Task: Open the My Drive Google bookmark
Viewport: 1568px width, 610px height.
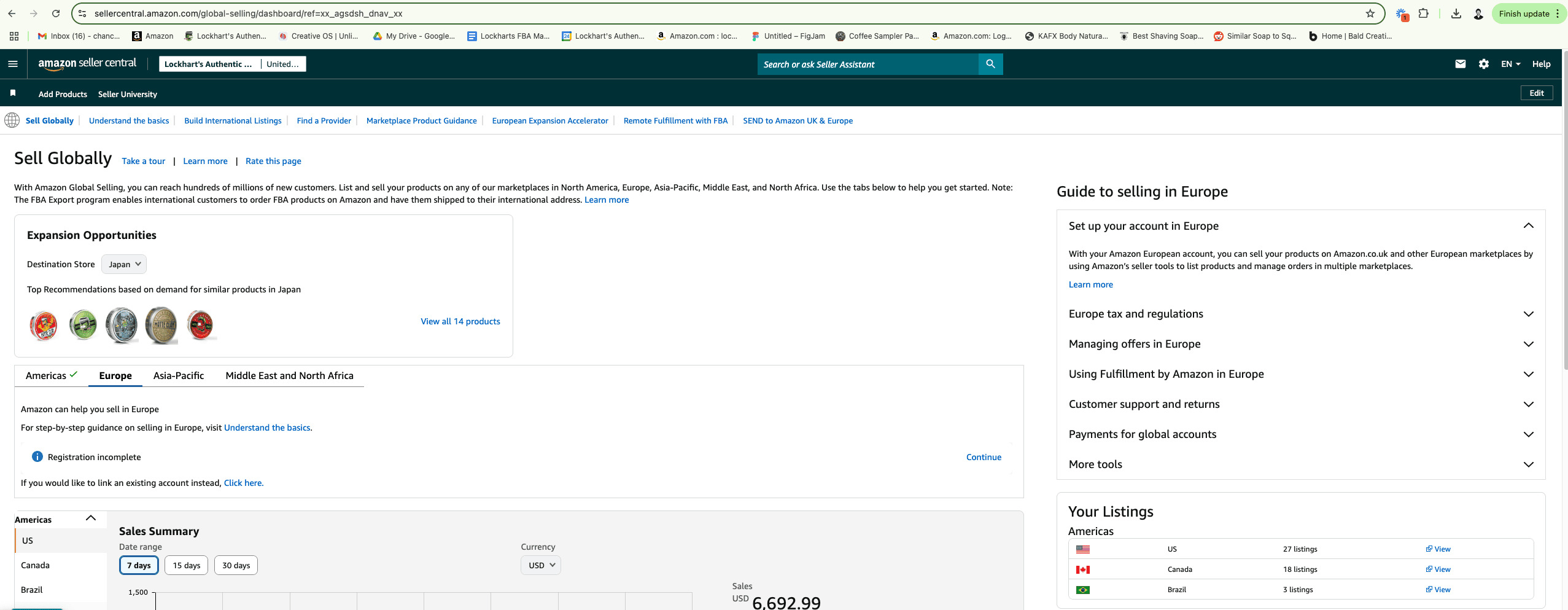Action: tap(414, 36)
